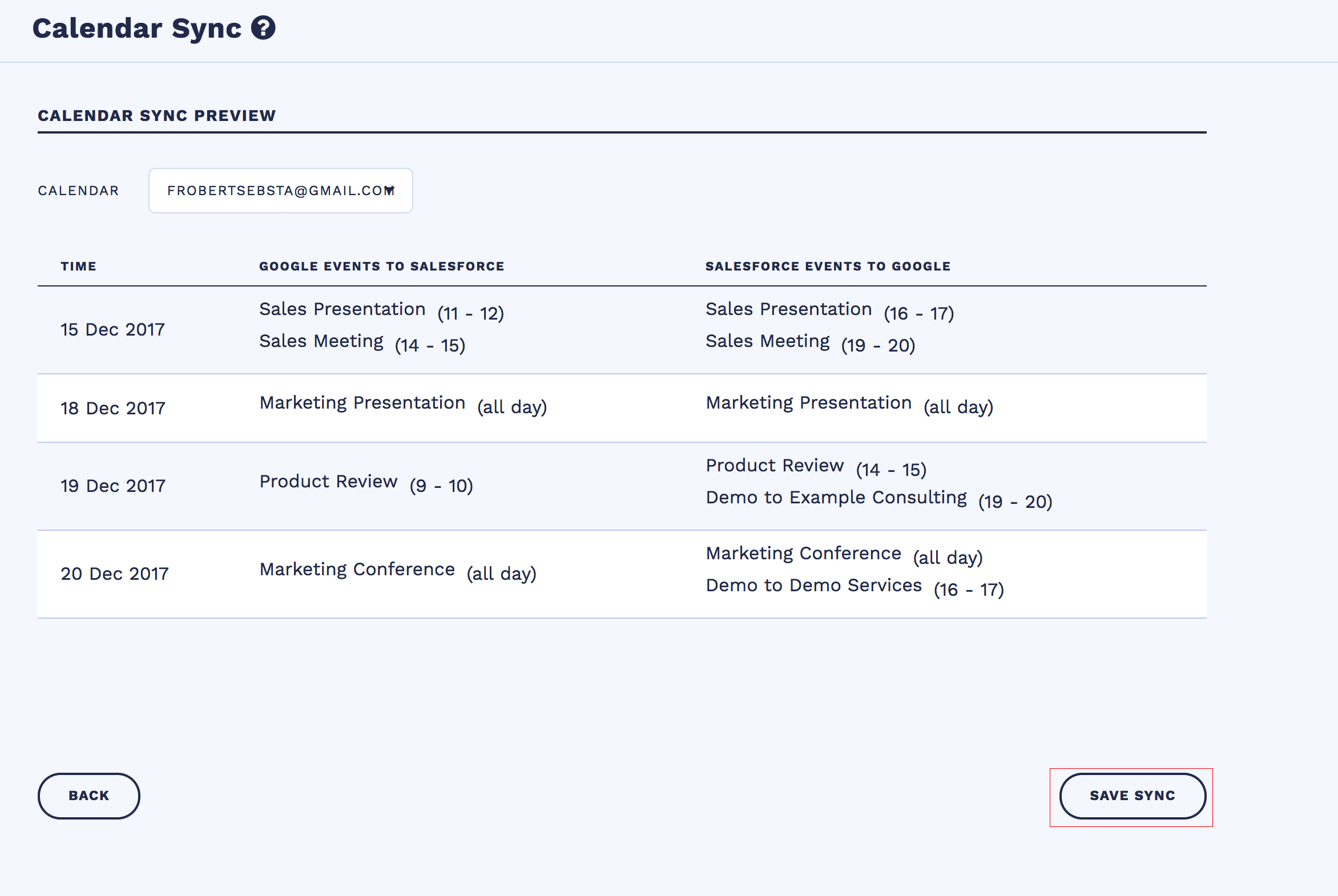1338x896 pixels.
Task: Click the help question mark icon
Action: 264,28
